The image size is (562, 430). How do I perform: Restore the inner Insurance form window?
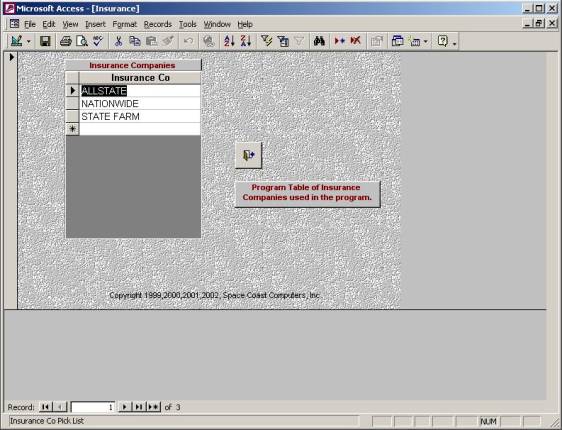pos(539,24)
